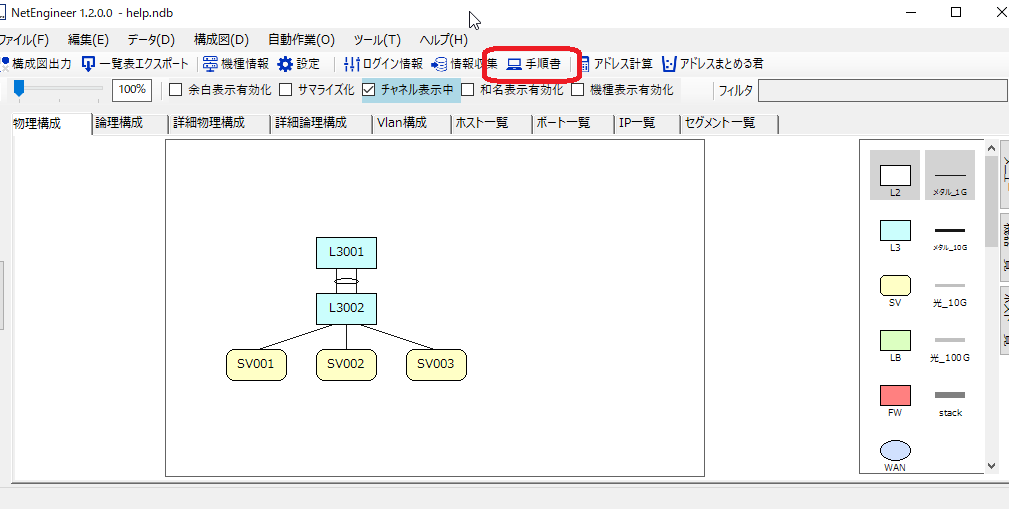This screenshot has height=509, width=1009.
Task: Click the zoom slider handle
Action: click(19, 89)
